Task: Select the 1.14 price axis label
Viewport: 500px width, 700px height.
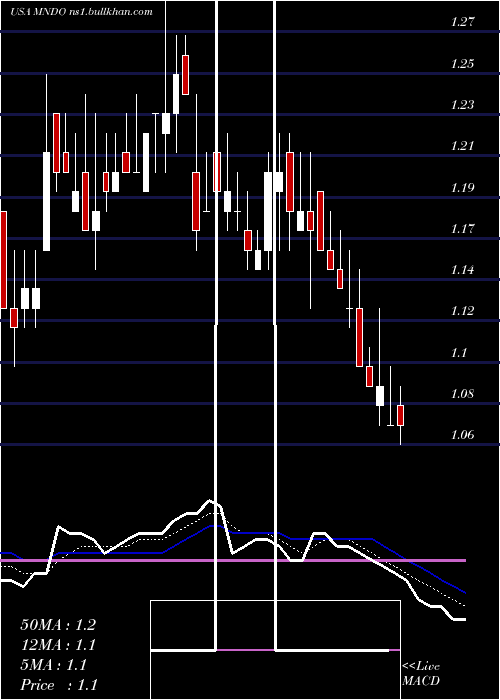Action: coord(462,270)
